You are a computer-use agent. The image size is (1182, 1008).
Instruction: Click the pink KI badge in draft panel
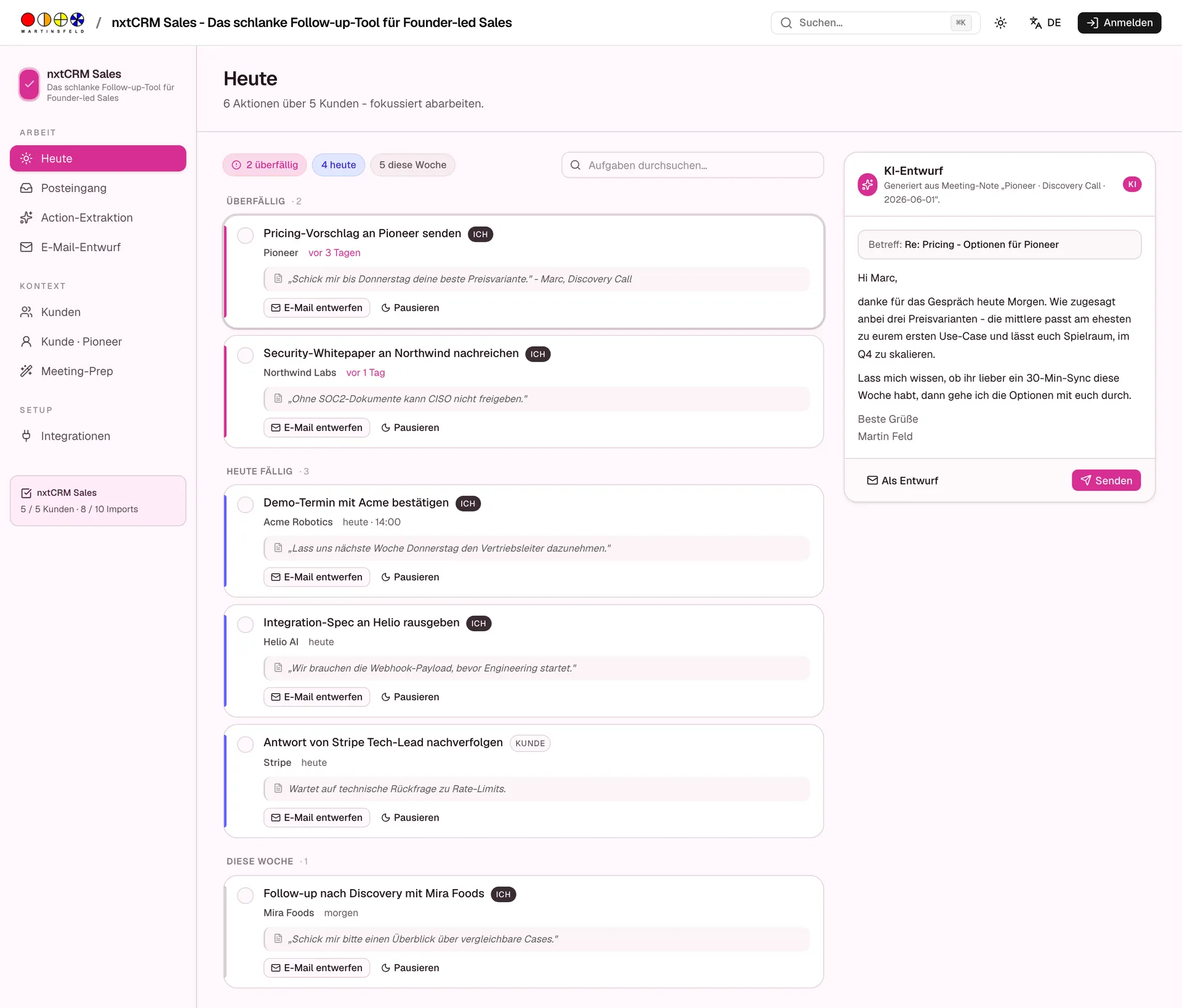point(1132,184)
